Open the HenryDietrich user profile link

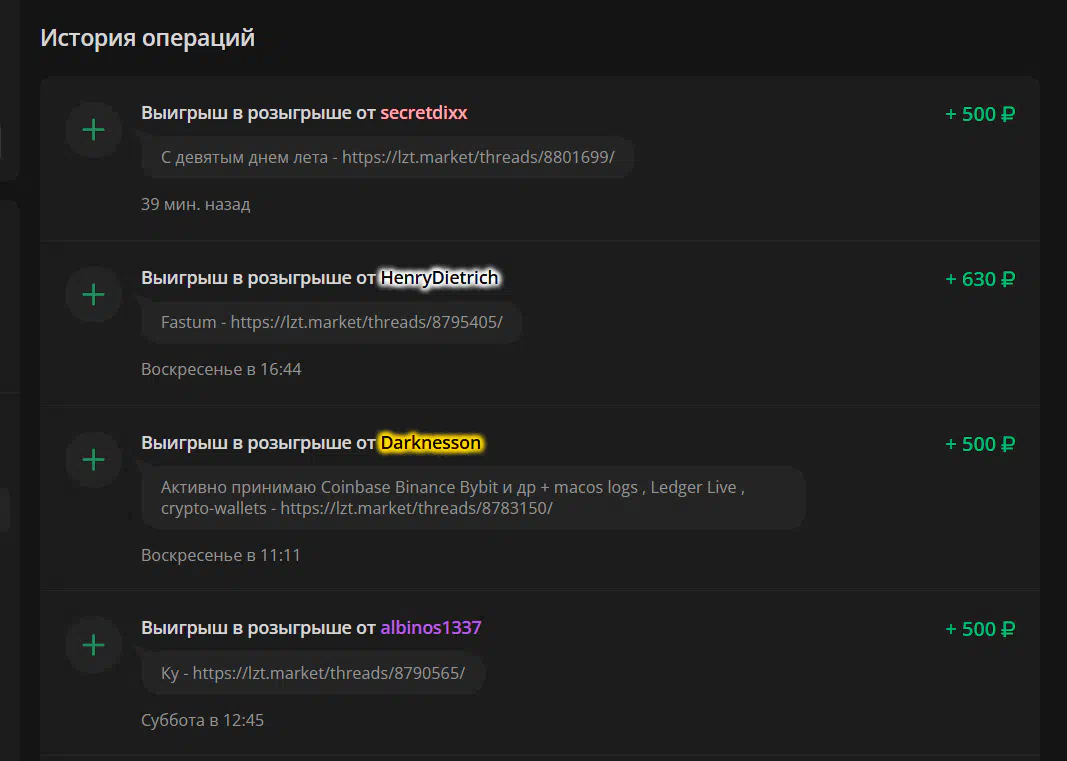pyautogui.click(x=439, y=278)
